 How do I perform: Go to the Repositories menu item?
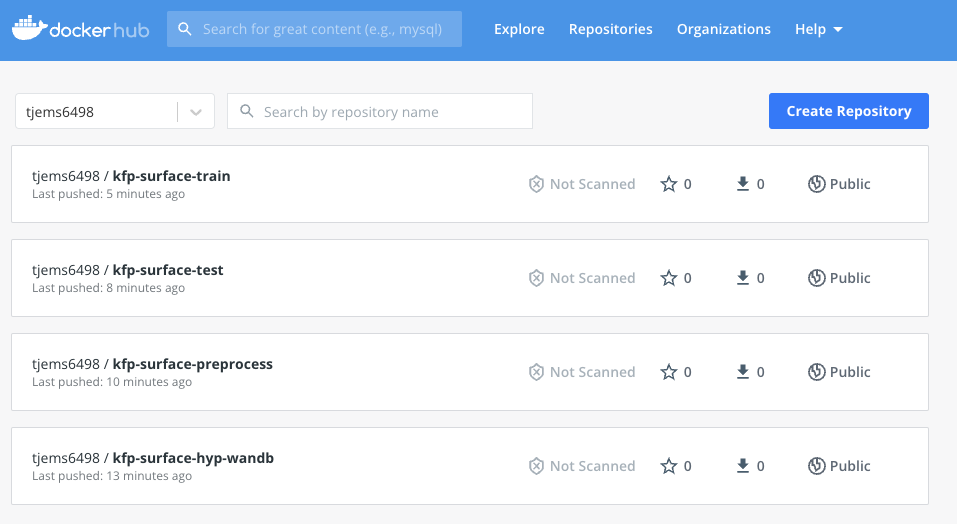(x=610, y=29)
